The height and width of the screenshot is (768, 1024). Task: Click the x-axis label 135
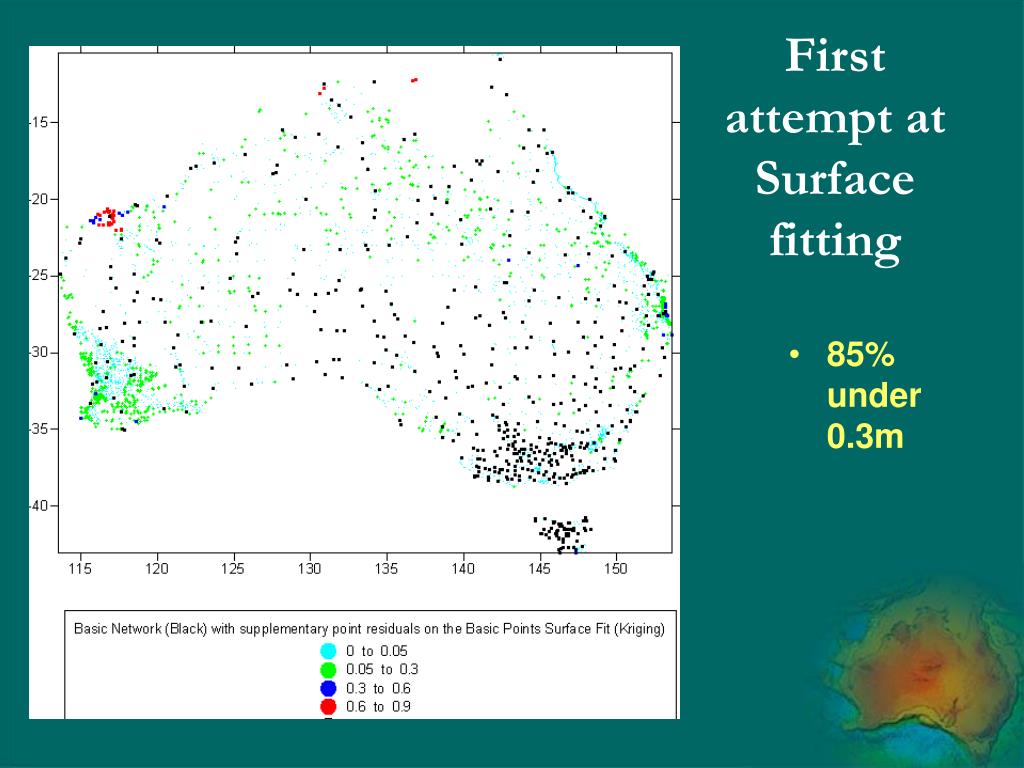point(386,568)
